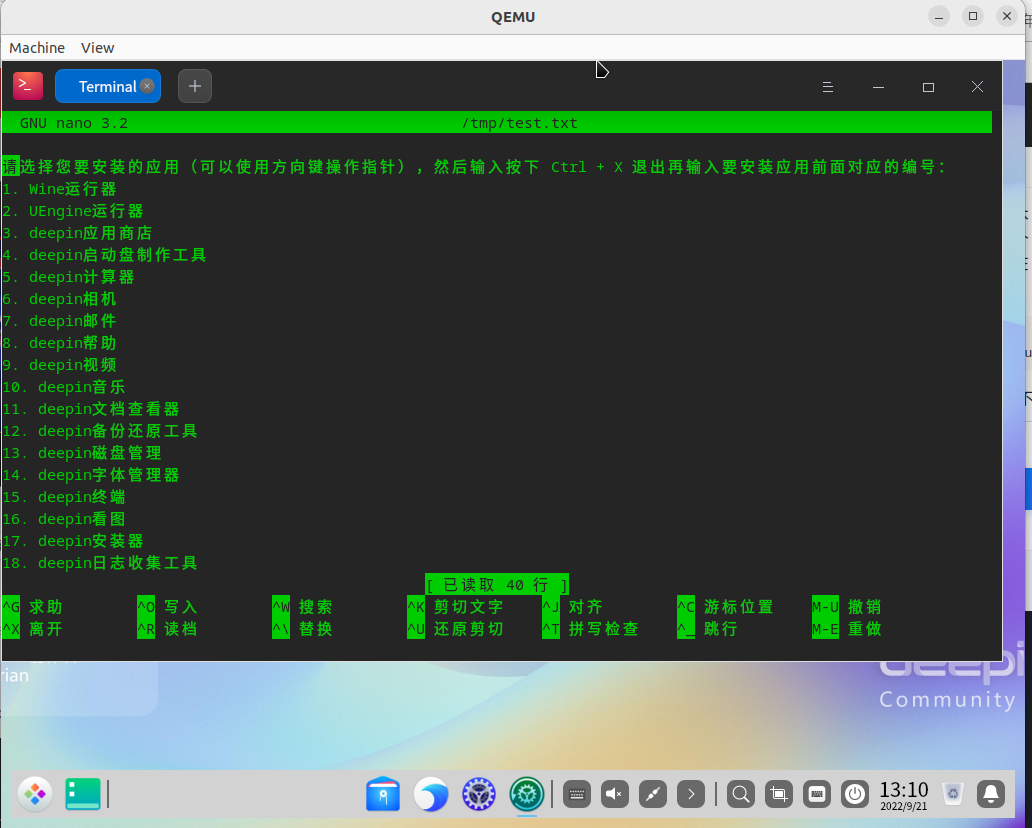Click line '11. deepin文档查看器'
Viewport: 1032px width, 828px height.
coord(91,409)
